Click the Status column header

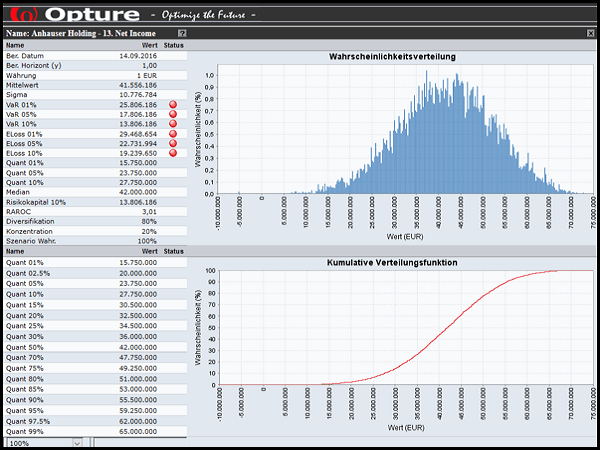[x=173, y=45]
